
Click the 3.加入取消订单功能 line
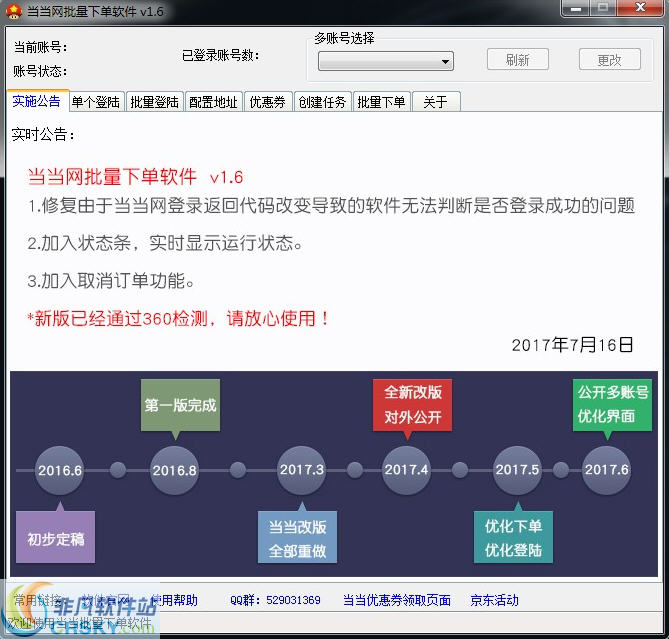(x=111, y=281)
